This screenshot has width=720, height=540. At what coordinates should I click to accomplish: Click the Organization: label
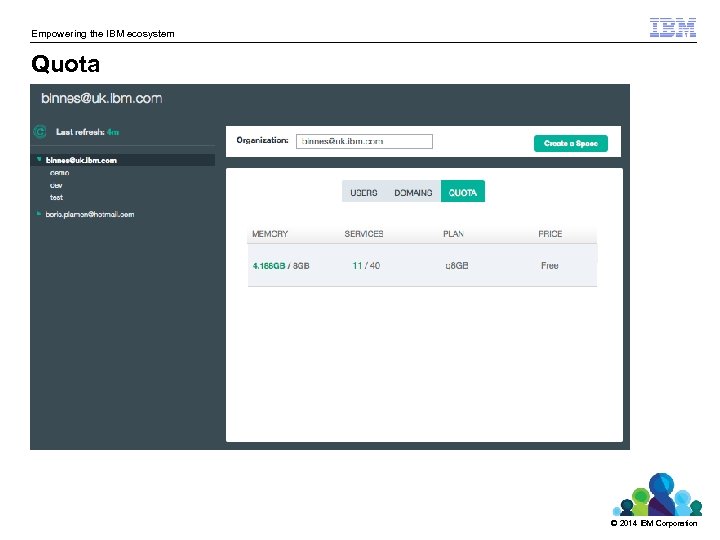pos(262,141)
